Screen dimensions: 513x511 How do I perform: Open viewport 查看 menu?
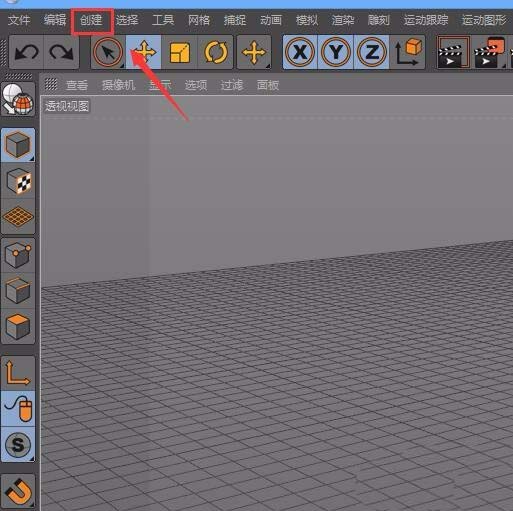tap(77, 85)
